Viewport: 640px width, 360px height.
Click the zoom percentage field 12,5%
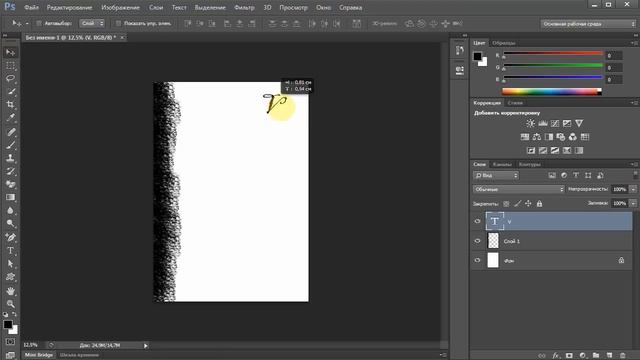(31, 345)
